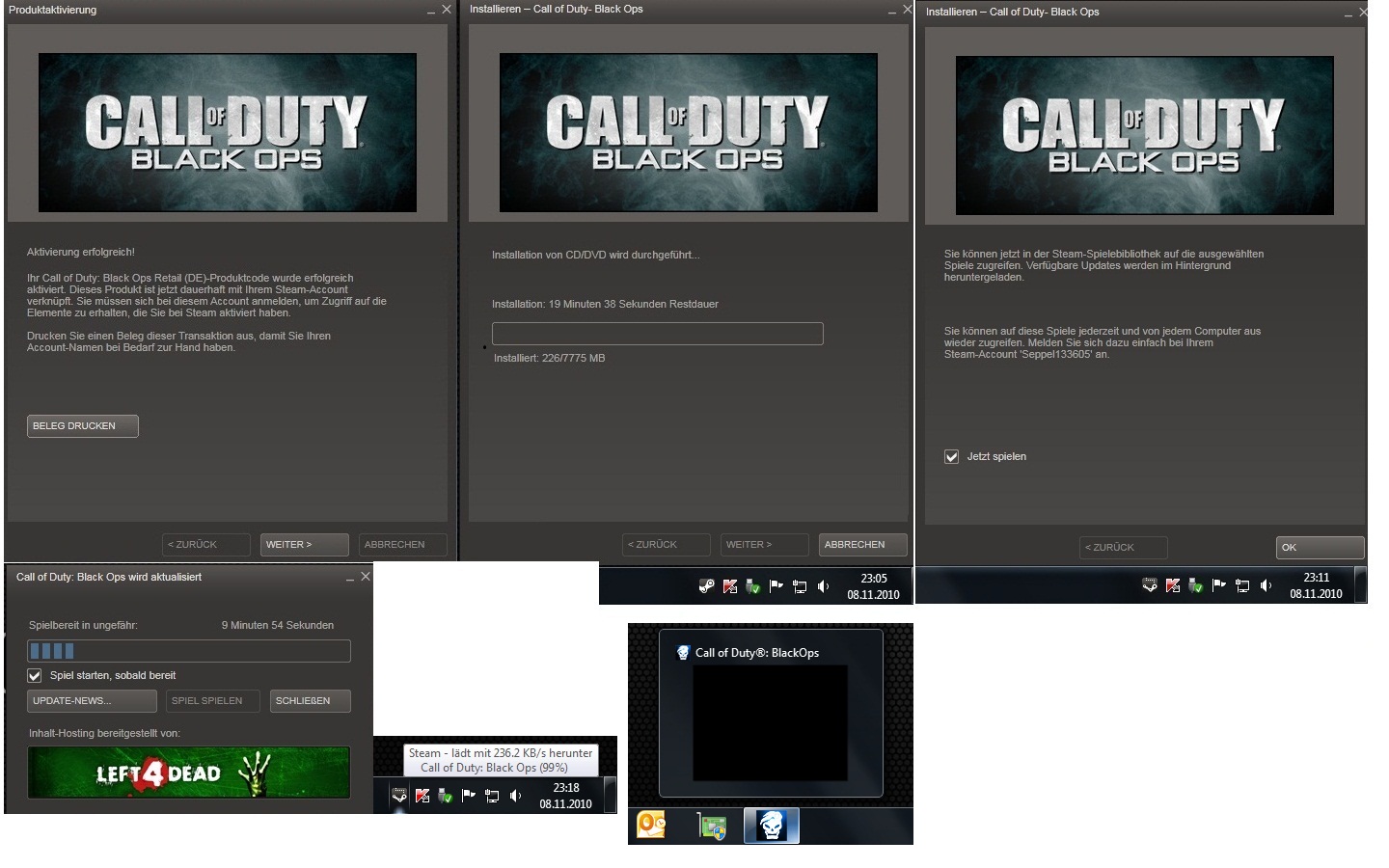This screenshot has height=868, width=1389.
Task: Click the SPIEL SPIELEN button
Action: point(213,701)
